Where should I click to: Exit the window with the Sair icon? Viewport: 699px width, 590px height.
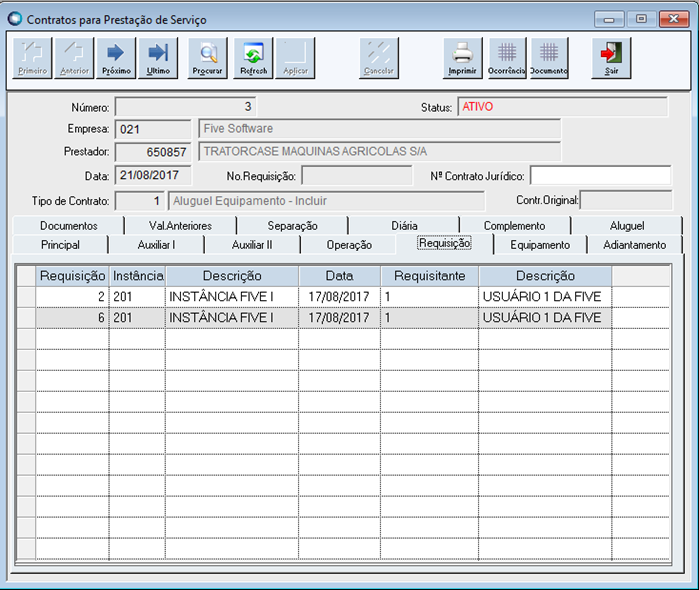click(612, 58)
